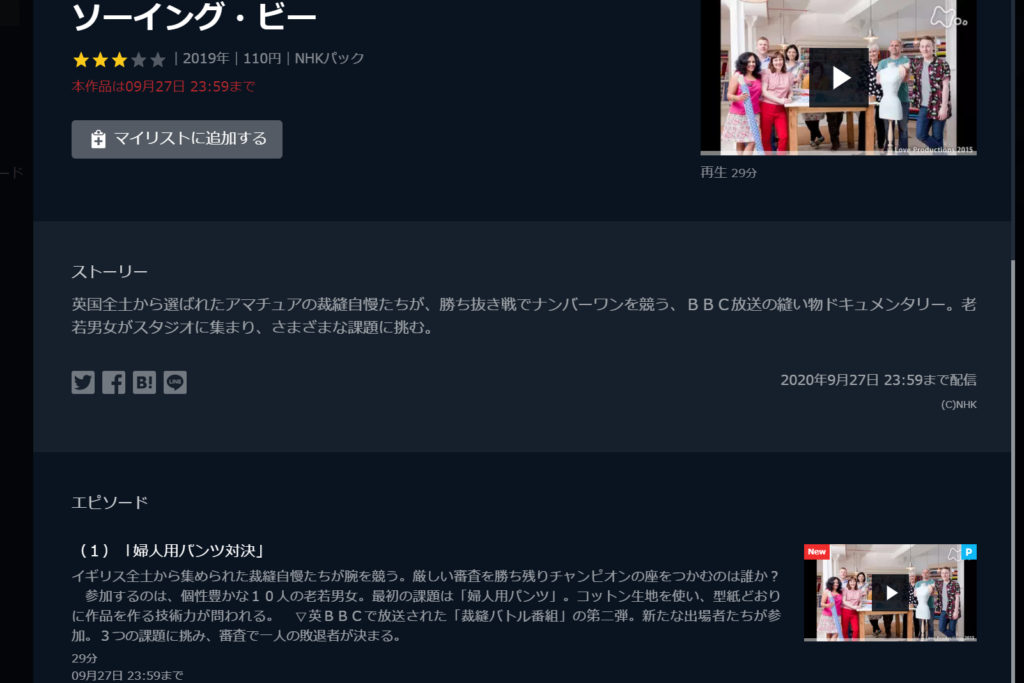This screenshot has width=1024, height=683.
Task: Click the ストーリー section heading
Action: click(110, 272)
